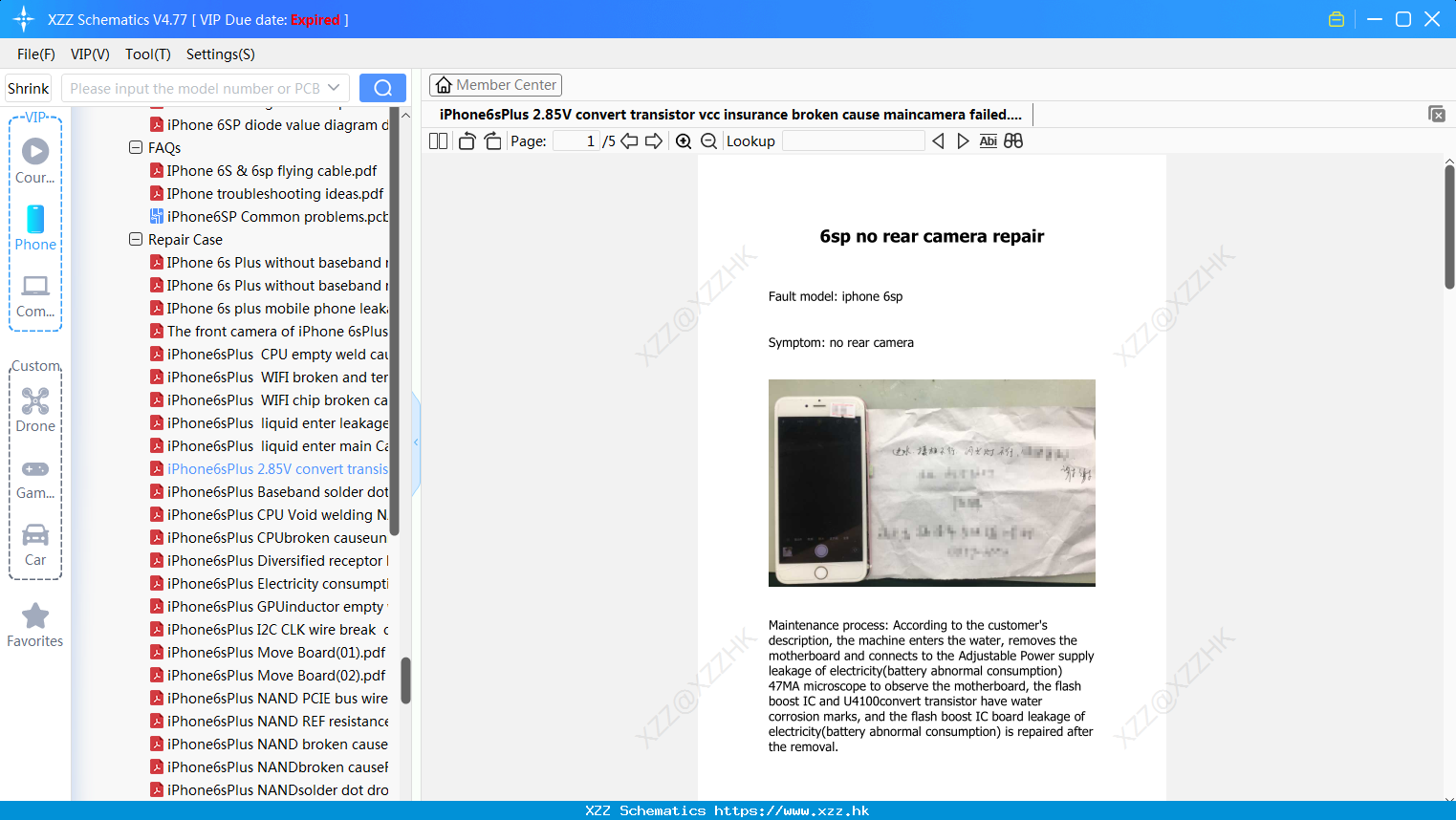Screen dimensions: 1456x820
Task: Open model number dropdown arrow
Action: tap(334, 88)
